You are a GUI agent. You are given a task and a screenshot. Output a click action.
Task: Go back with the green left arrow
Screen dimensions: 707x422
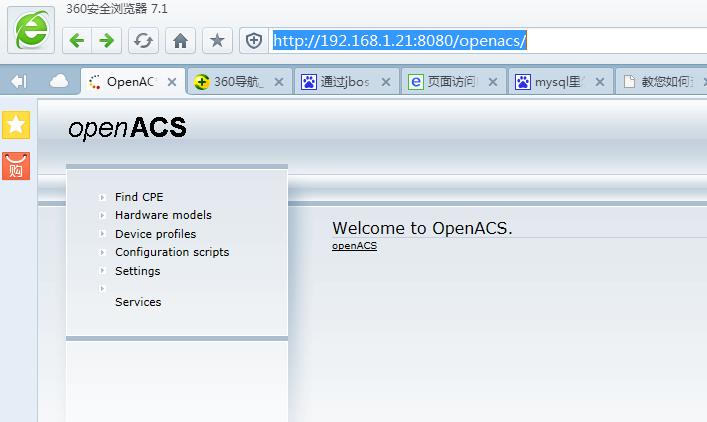pyautogui.click(x=77, y=41)
